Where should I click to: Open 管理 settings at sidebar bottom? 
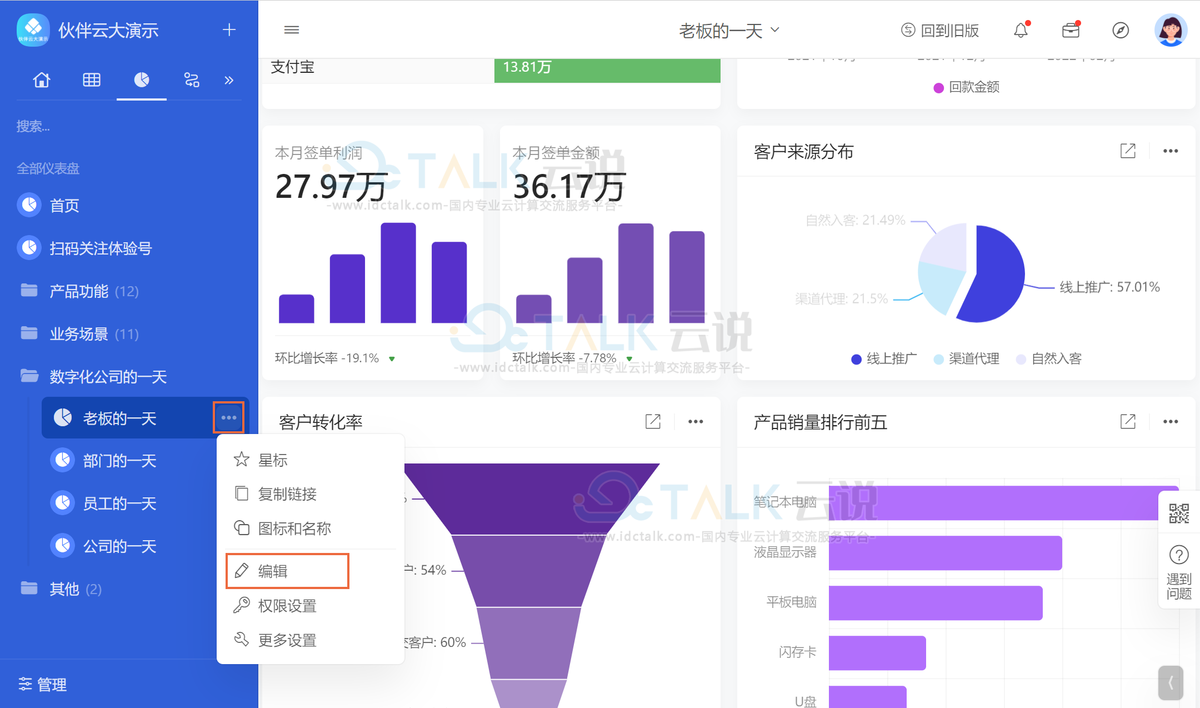(x=43, y=685)
